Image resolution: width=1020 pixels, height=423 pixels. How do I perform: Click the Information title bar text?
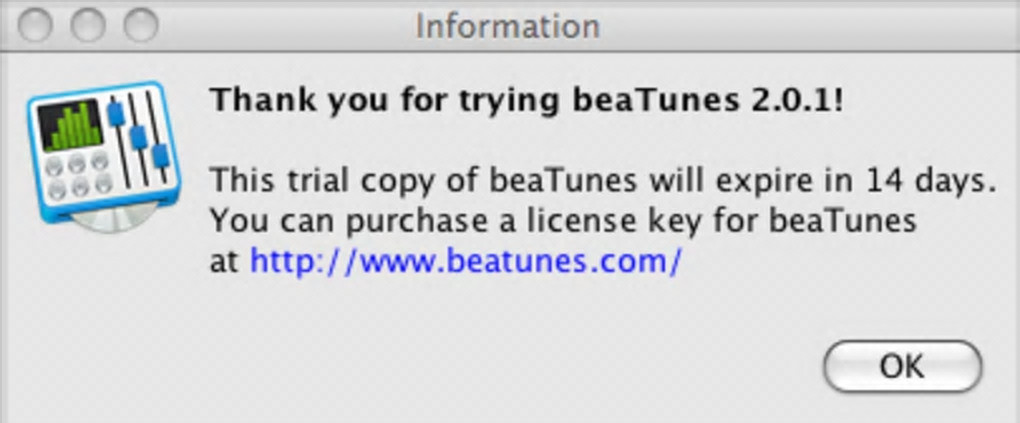[x=507, y=25]
